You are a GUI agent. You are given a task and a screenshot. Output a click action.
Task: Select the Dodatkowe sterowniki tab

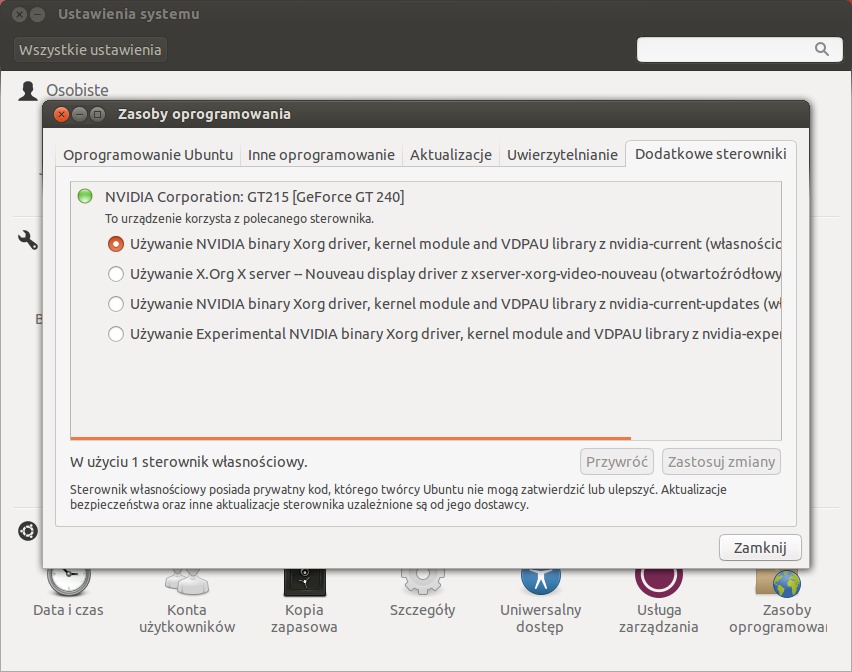[711, 154]
